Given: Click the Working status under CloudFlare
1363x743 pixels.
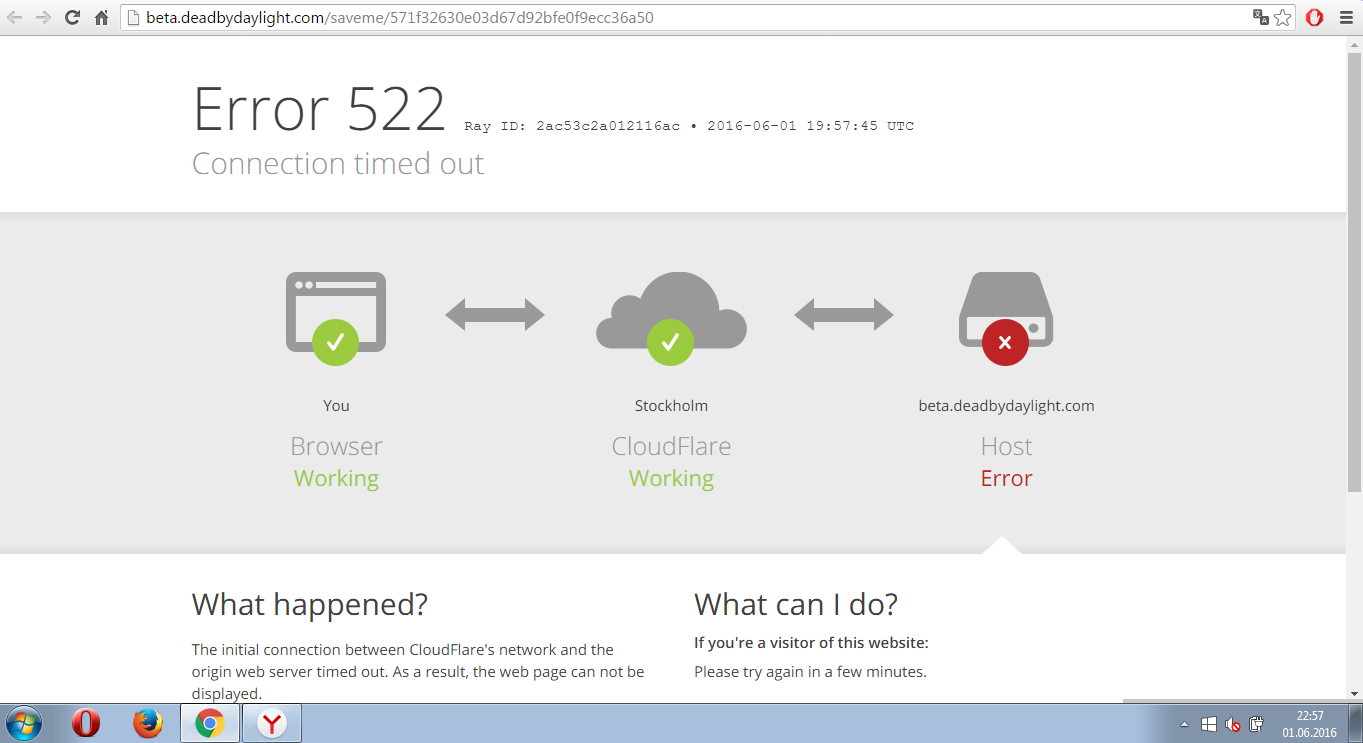Looking at the screenshot, I should pos(671,479).
